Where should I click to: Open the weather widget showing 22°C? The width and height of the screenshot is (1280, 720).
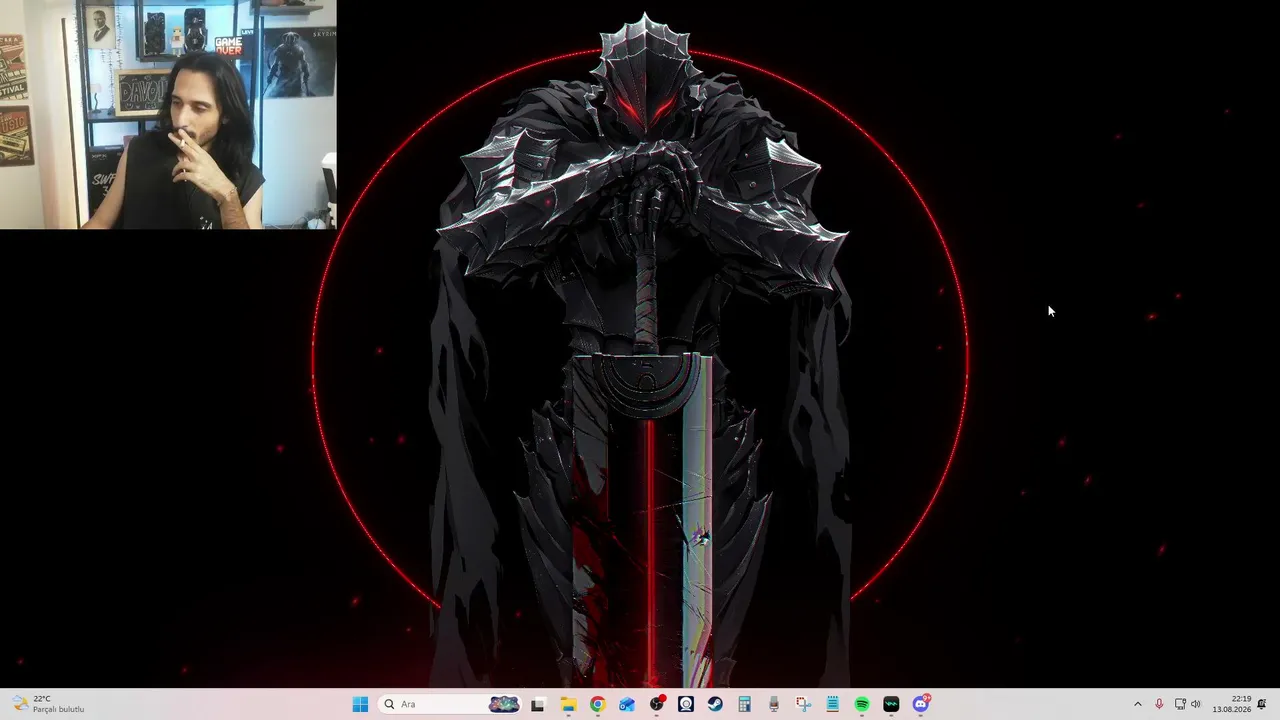click(x=48, y=704)
